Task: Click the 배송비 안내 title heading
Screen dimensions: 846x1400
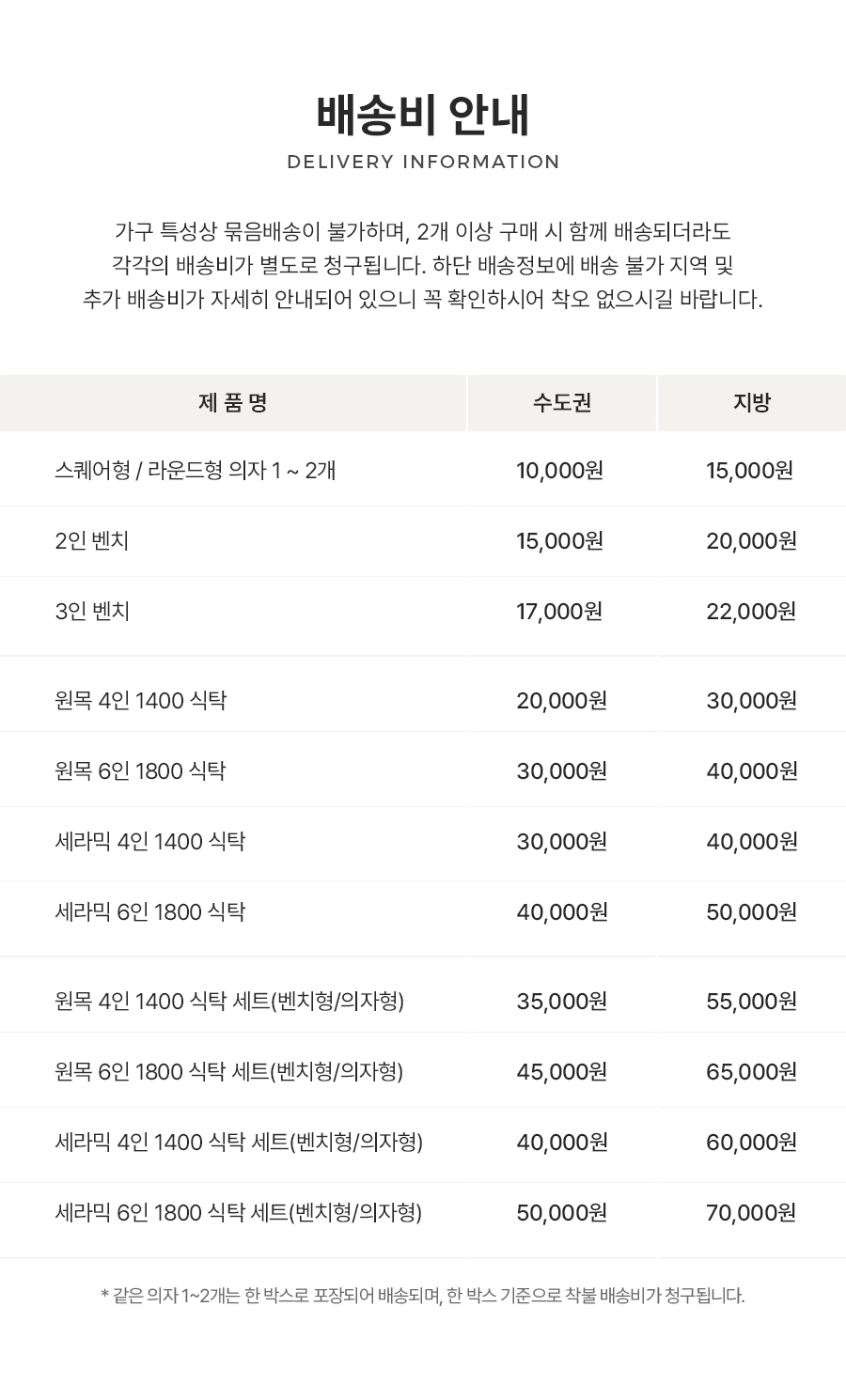Action: pos(423,115)
